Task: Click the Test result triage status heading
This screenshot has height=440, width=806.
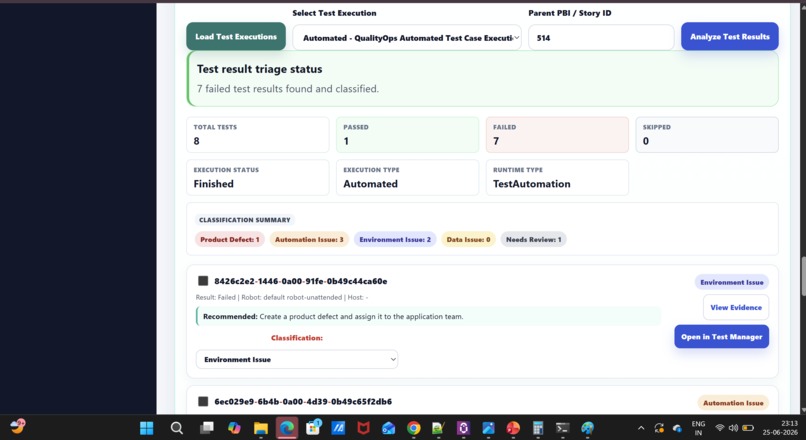Action: coord(260,69)
